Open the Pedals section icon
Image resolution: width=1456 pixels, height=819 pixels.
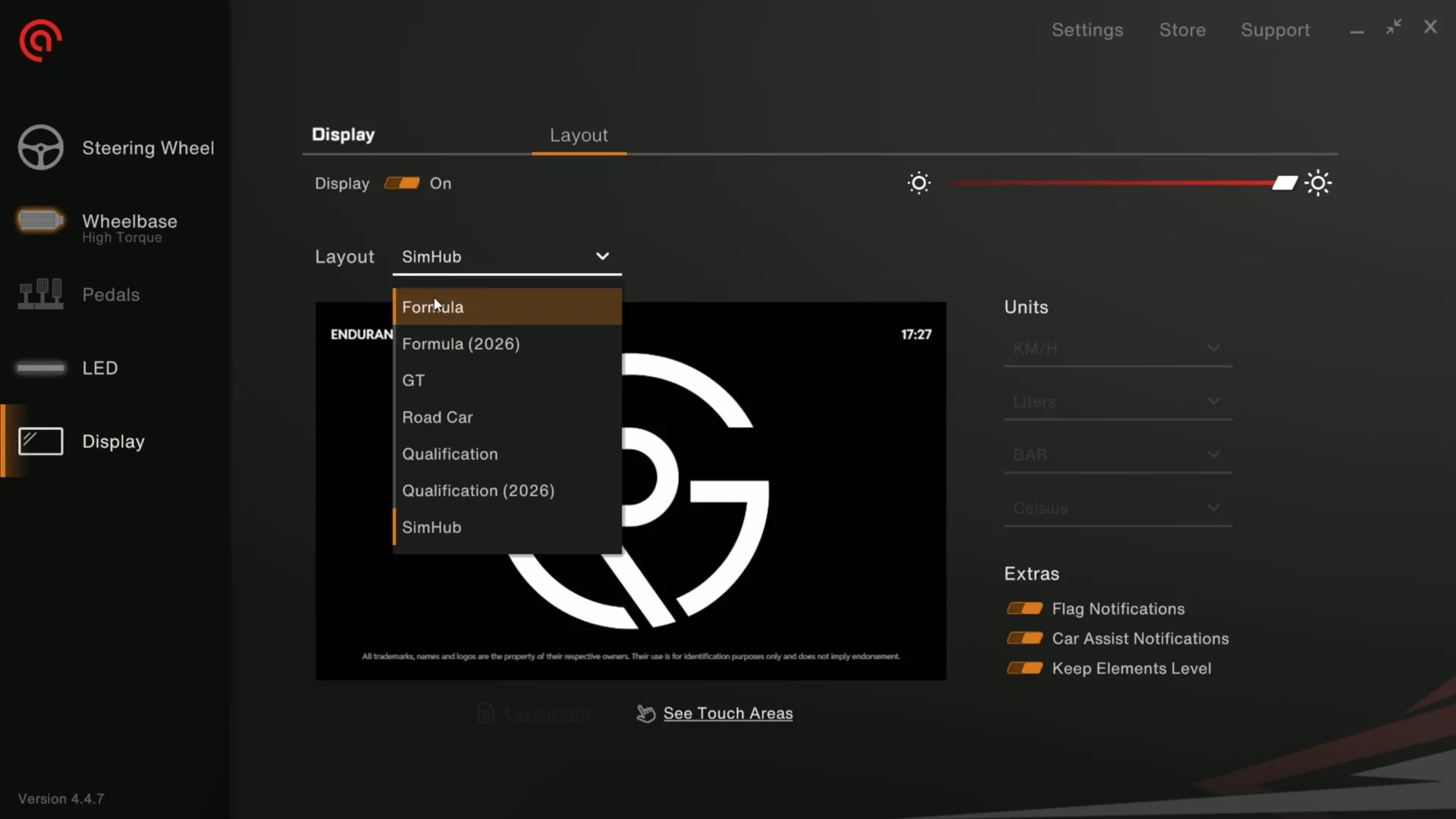(x=40, y=294)
